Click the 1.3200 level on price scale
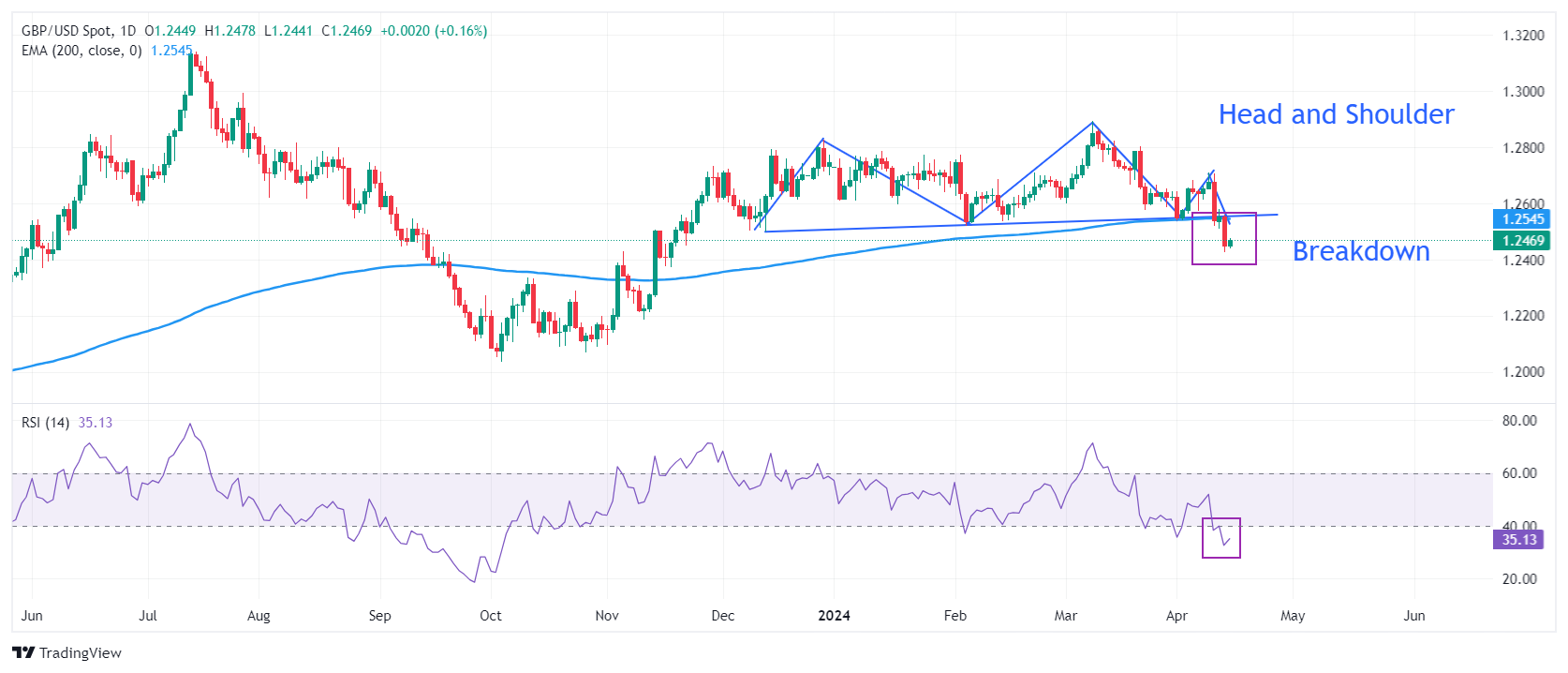Viewport: 1568px width, 673px height. tap(1523, 36)
